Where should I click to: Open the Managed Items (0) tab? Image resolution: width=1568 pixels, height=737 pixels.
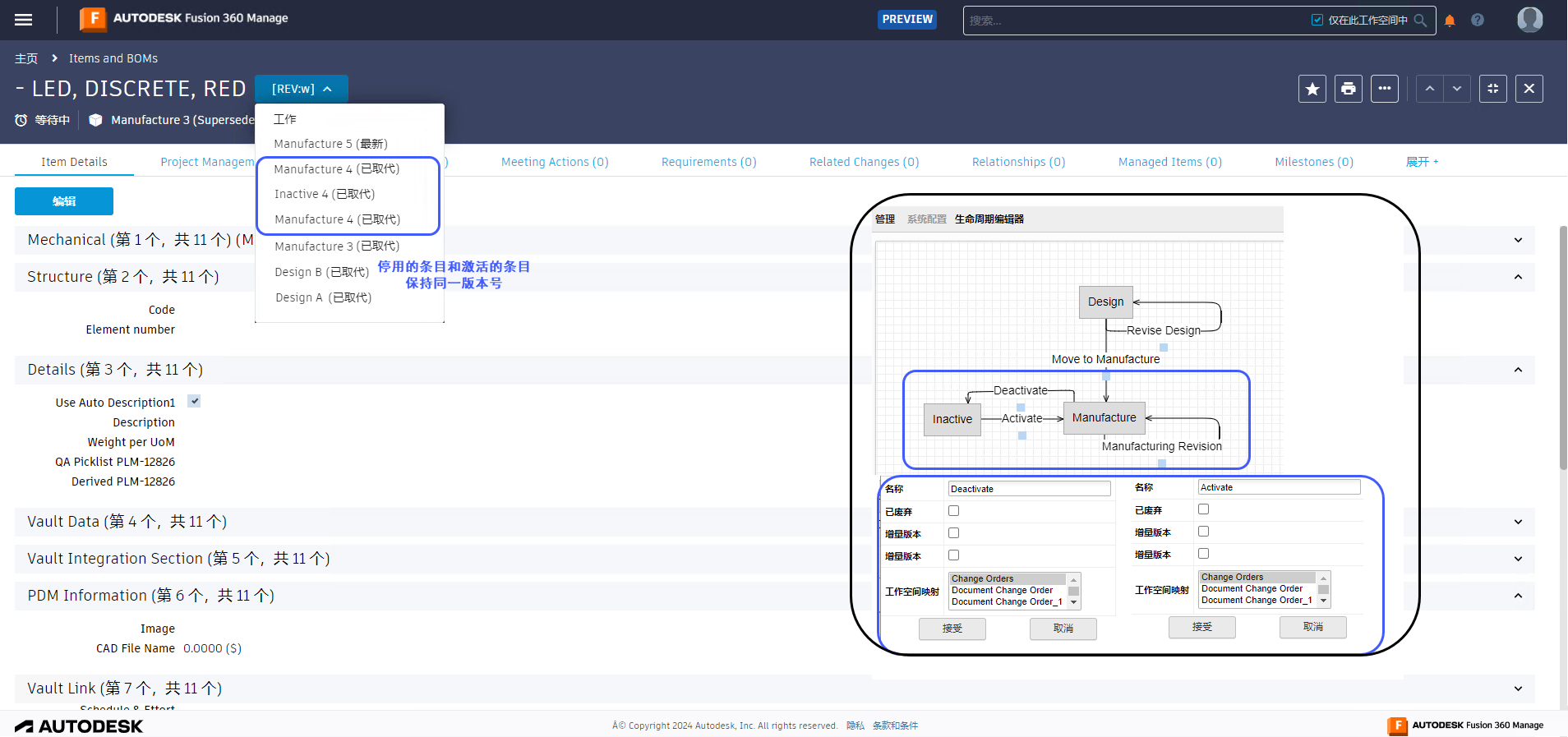pos(1169,162)
